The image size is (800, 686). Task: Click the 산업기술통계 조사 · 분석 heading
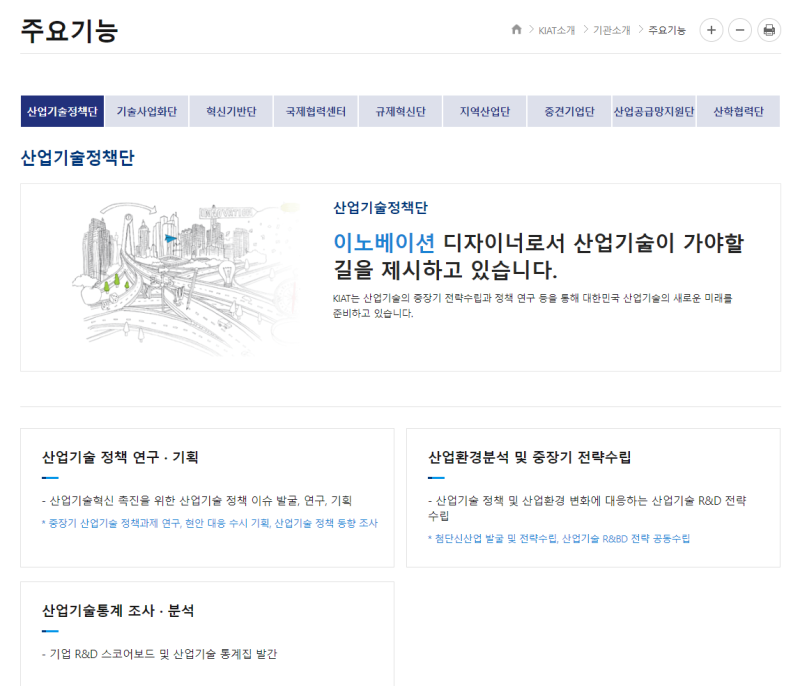(118, 610)
